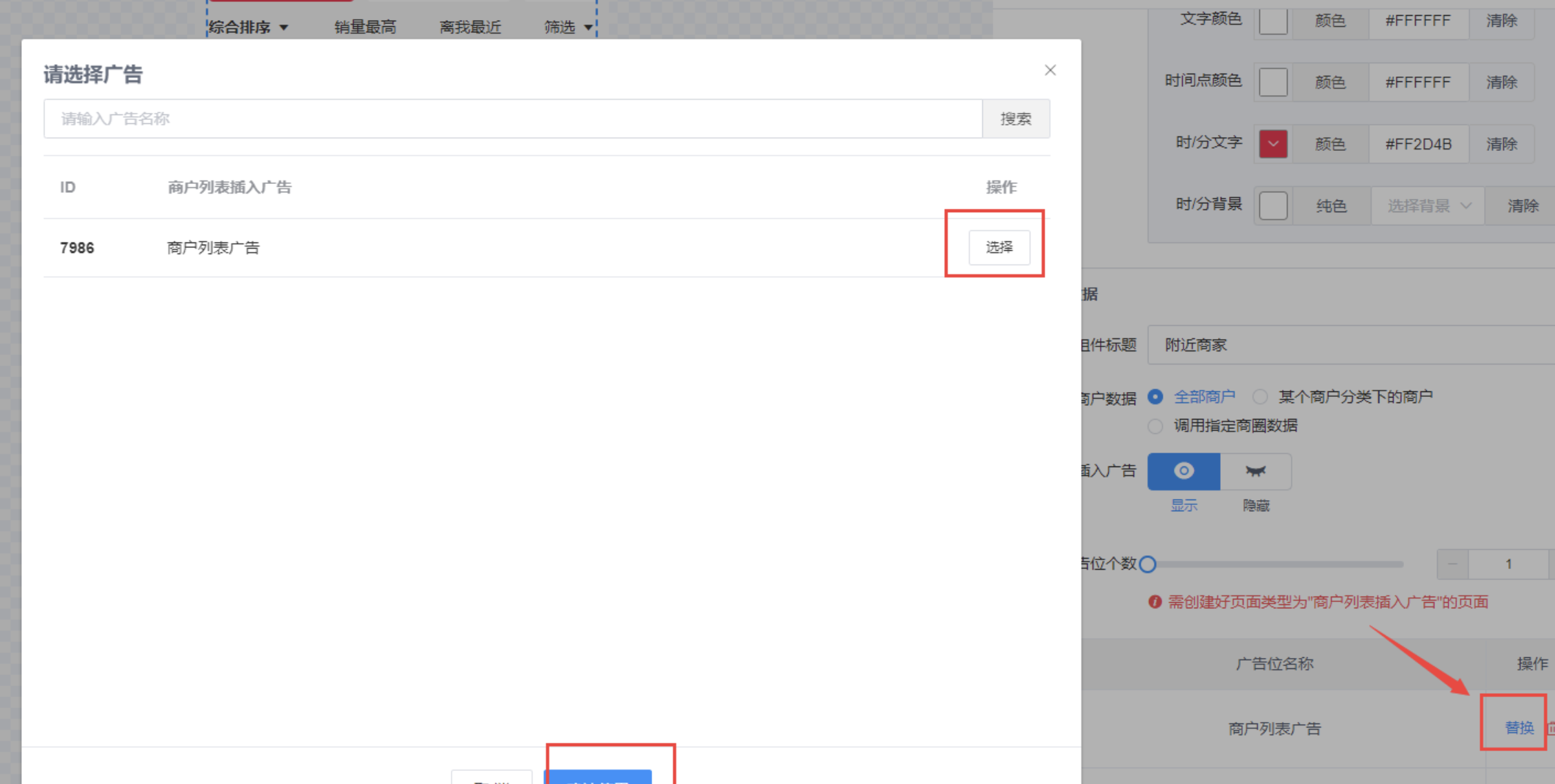Image resolution: width=1555 pixels, height=784 pixels.
Task: Click the 搜索 button
Action: coord(1016,118)
